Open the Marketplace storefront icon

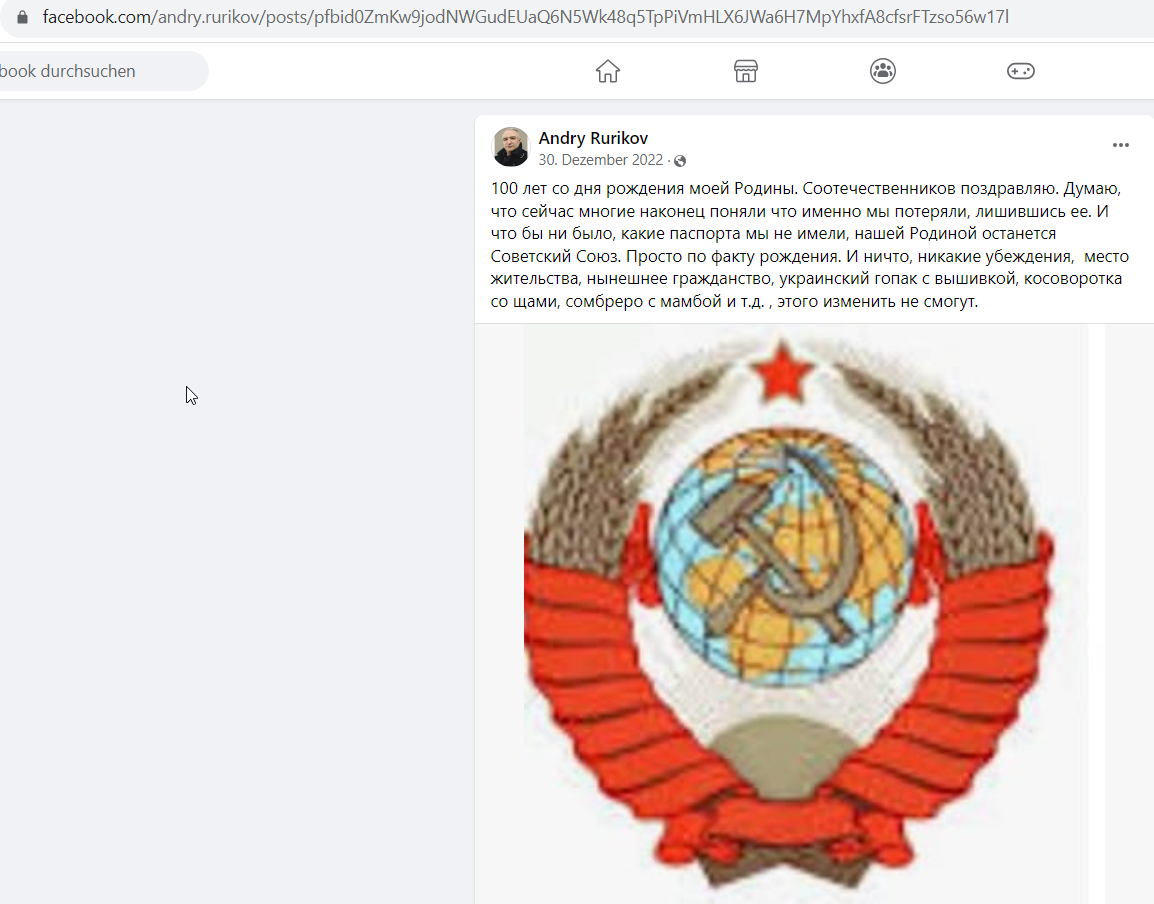point(746,71)
